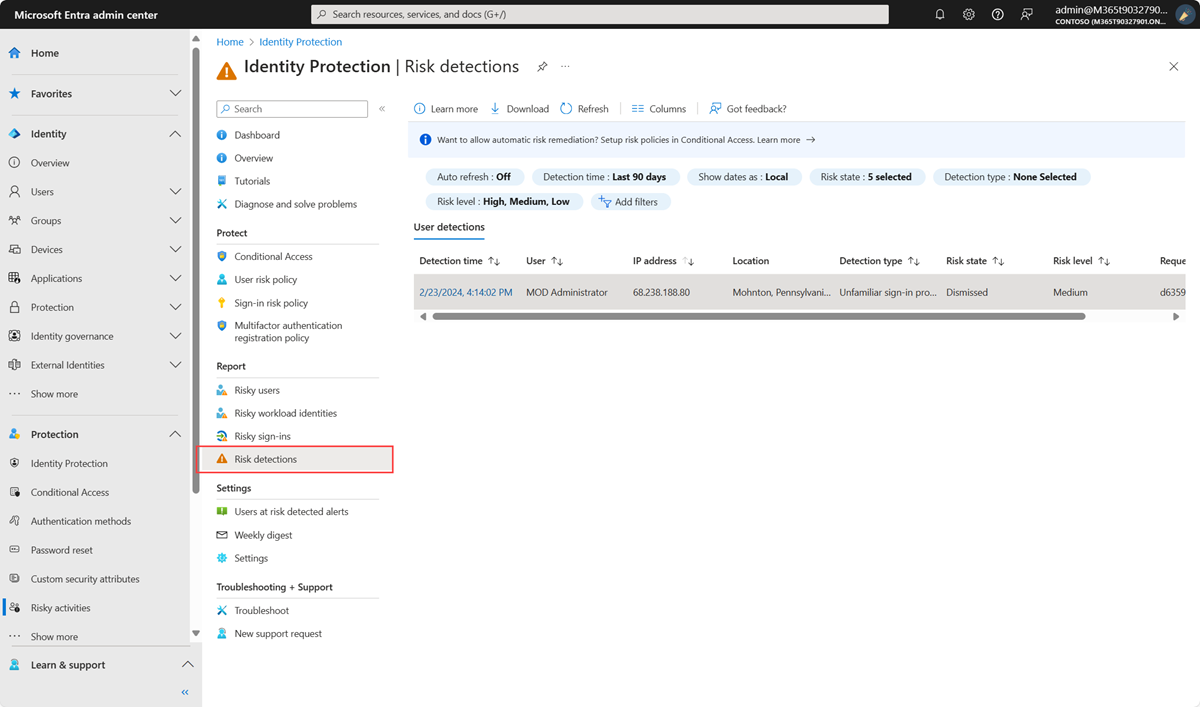Image resolution: width=1200 pixels, height=707 pixels.
Task: Expand the Users submenu
Action: [x=175, y=191]
